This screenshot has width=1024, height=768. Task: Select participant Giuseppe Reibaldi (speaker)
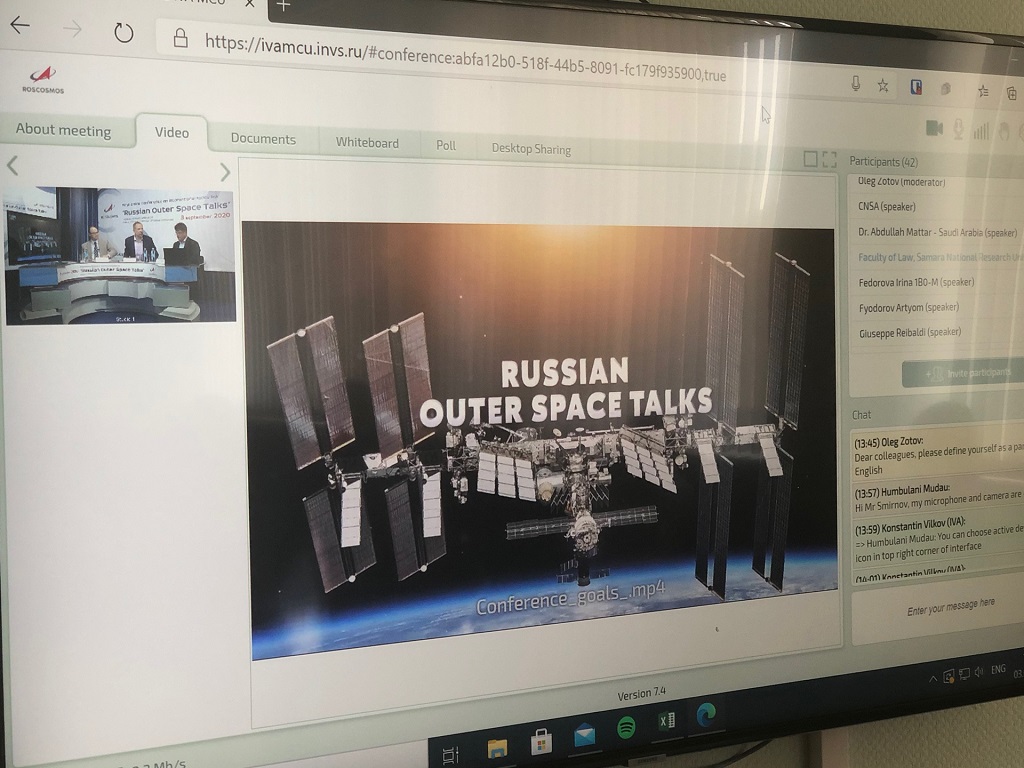[x=910, y=332]
